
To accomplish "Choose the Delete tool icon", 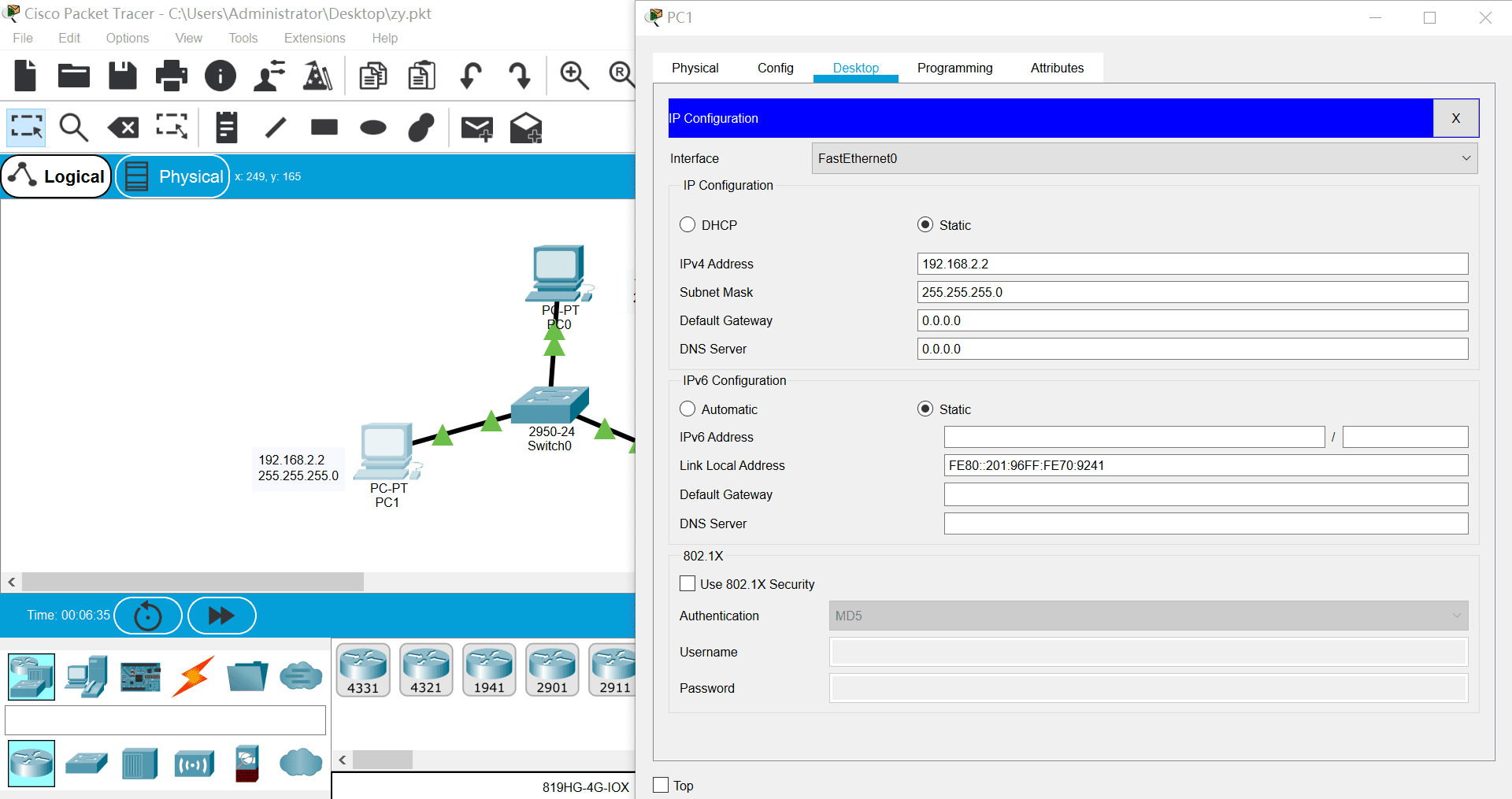I will pos(123,128).
